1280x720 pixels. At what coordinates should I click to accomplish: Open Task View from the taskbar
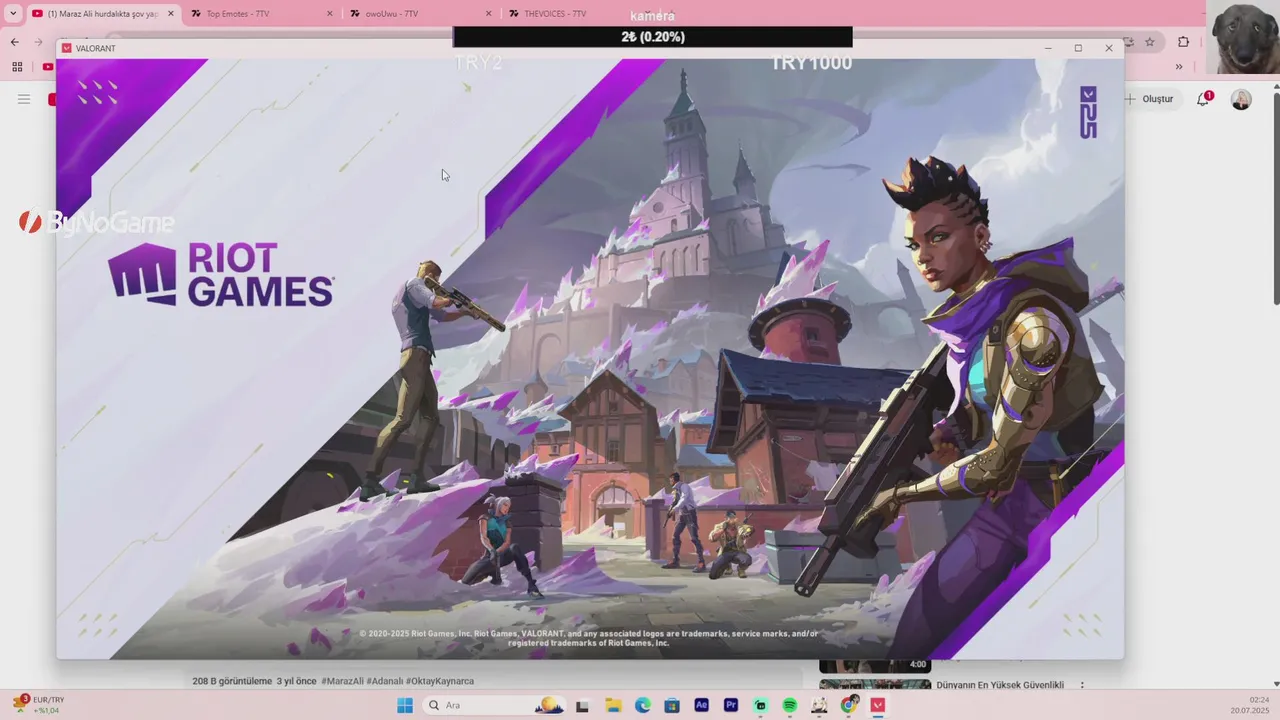coord(583,705)
